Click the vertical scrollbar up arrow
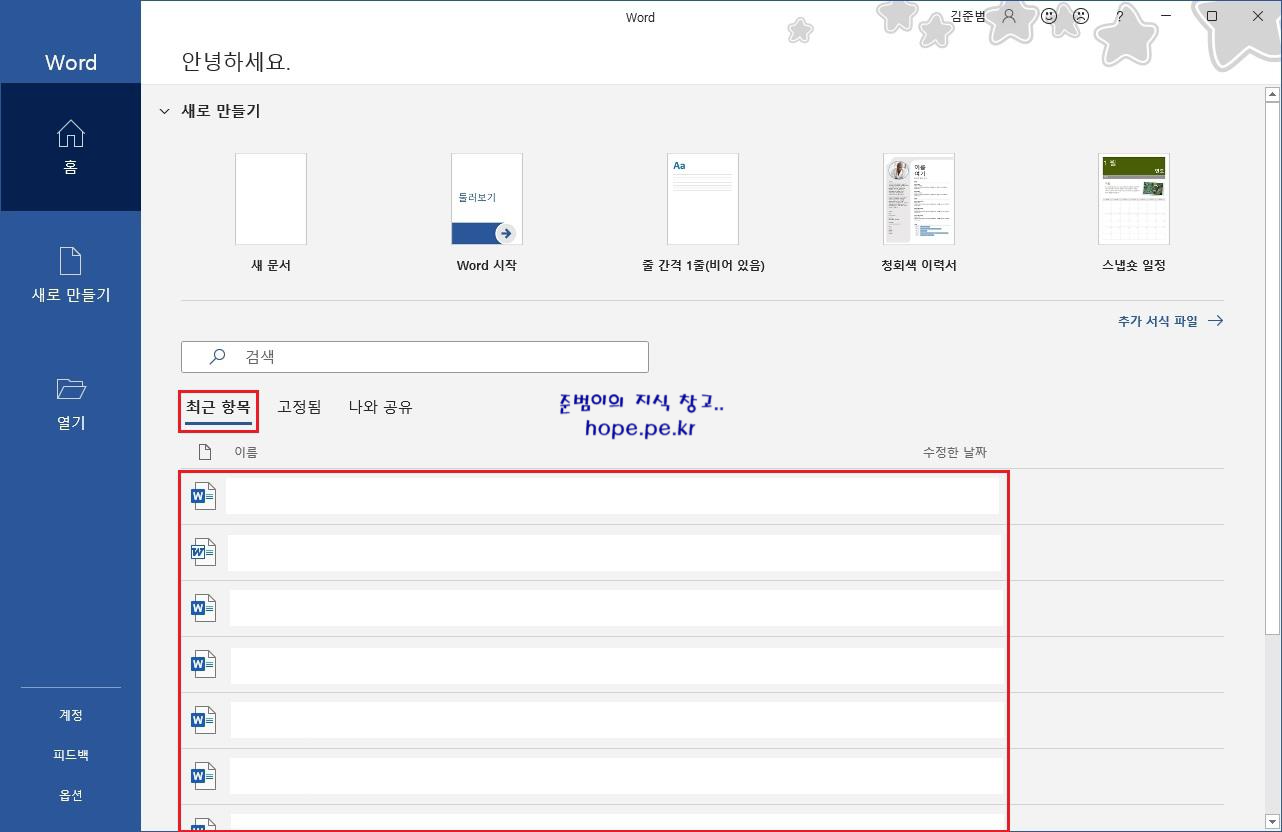The image size is (1282, 832). coord(1272,94)
